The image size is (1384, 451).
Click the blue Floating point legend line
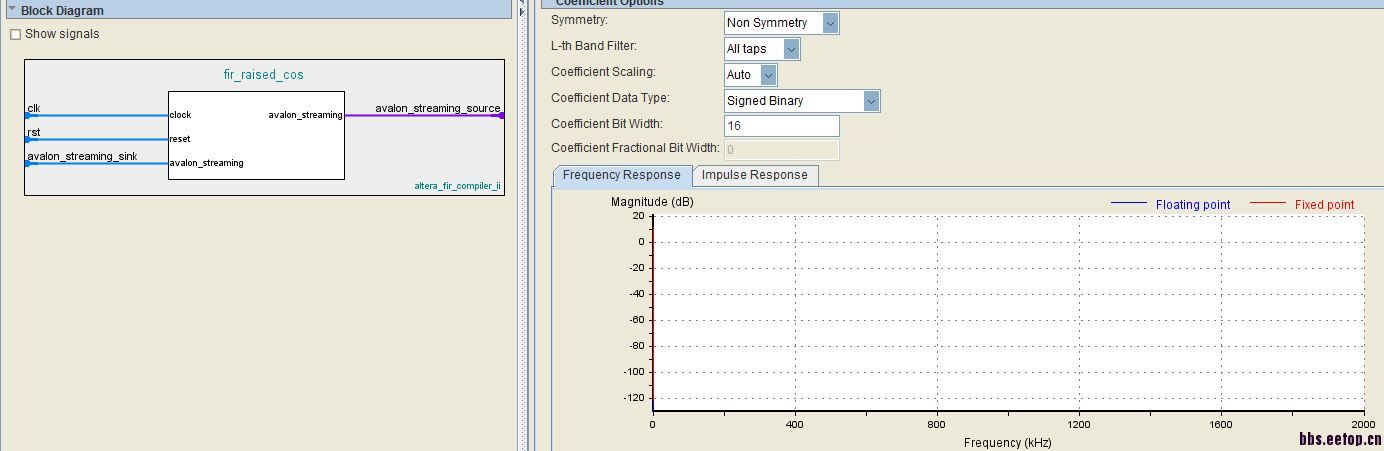[1128, 204]
